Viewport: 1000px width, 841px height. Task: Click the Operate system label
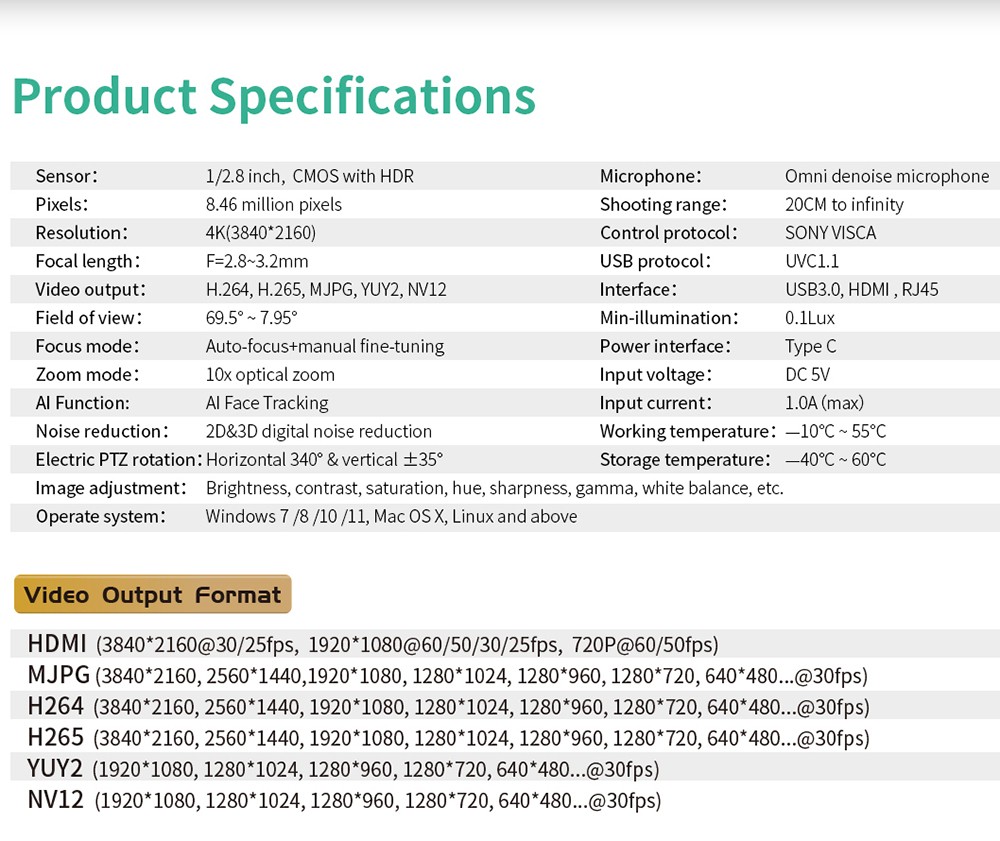(100, 517)
